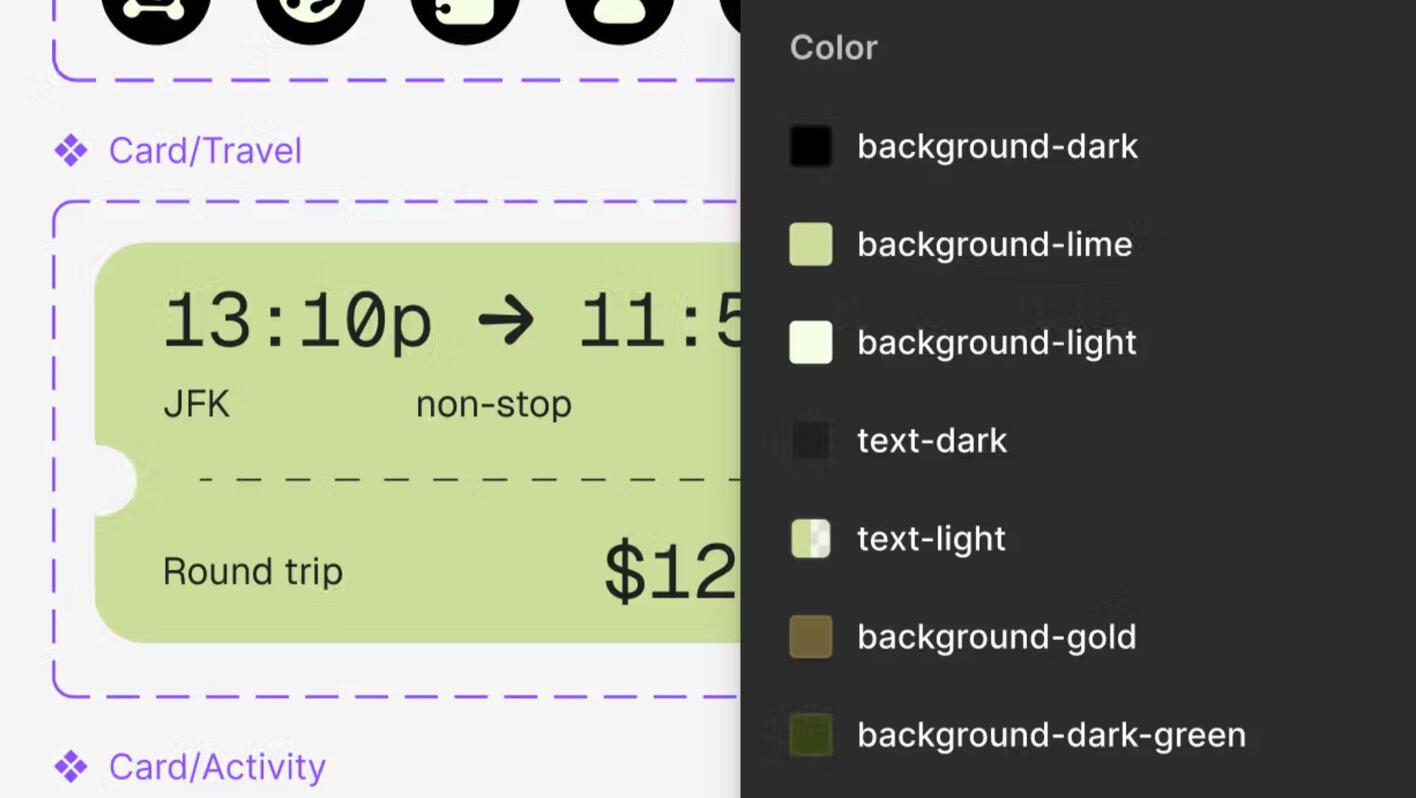
Task: Choose the text-dark color style
Action: click(932, 440)
